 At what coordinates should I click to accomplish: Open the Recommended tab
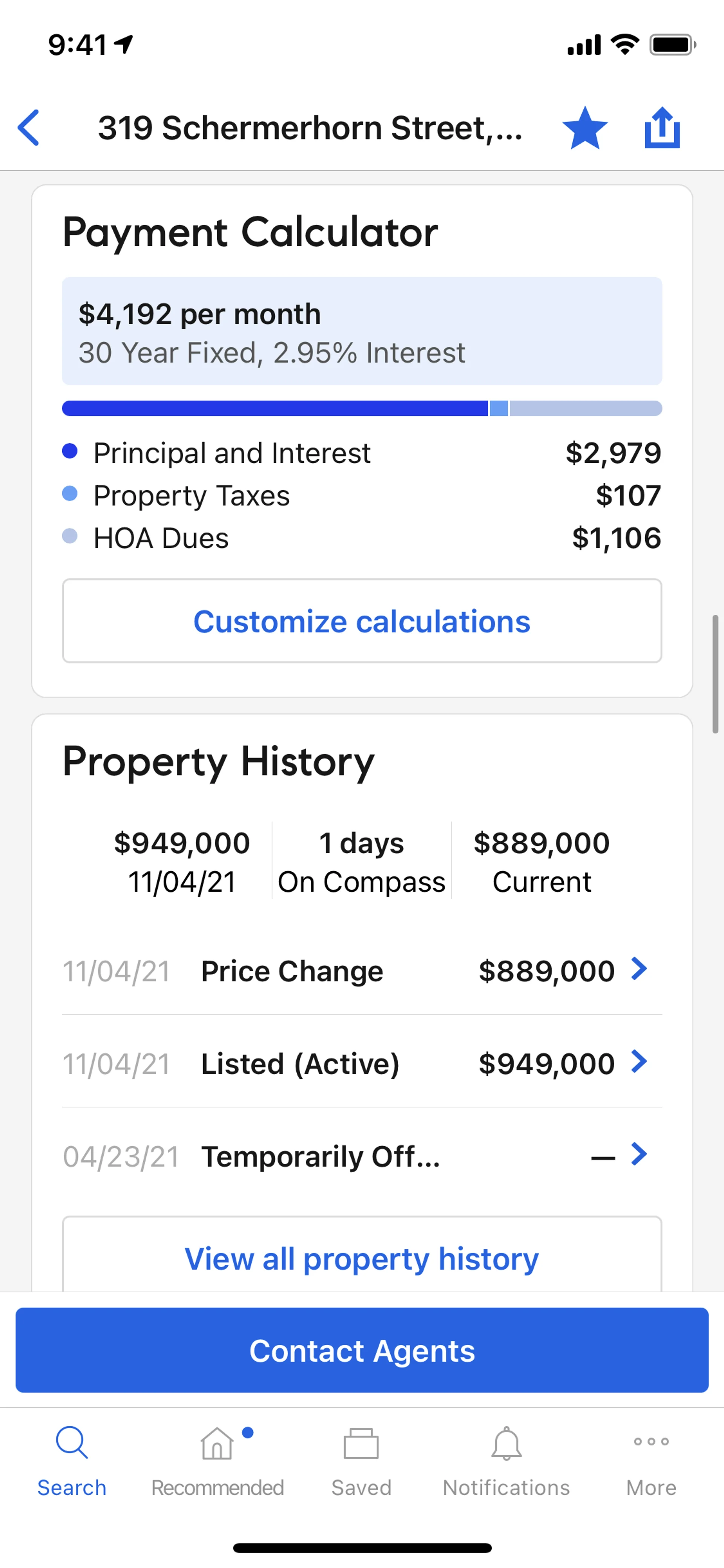217,1461
